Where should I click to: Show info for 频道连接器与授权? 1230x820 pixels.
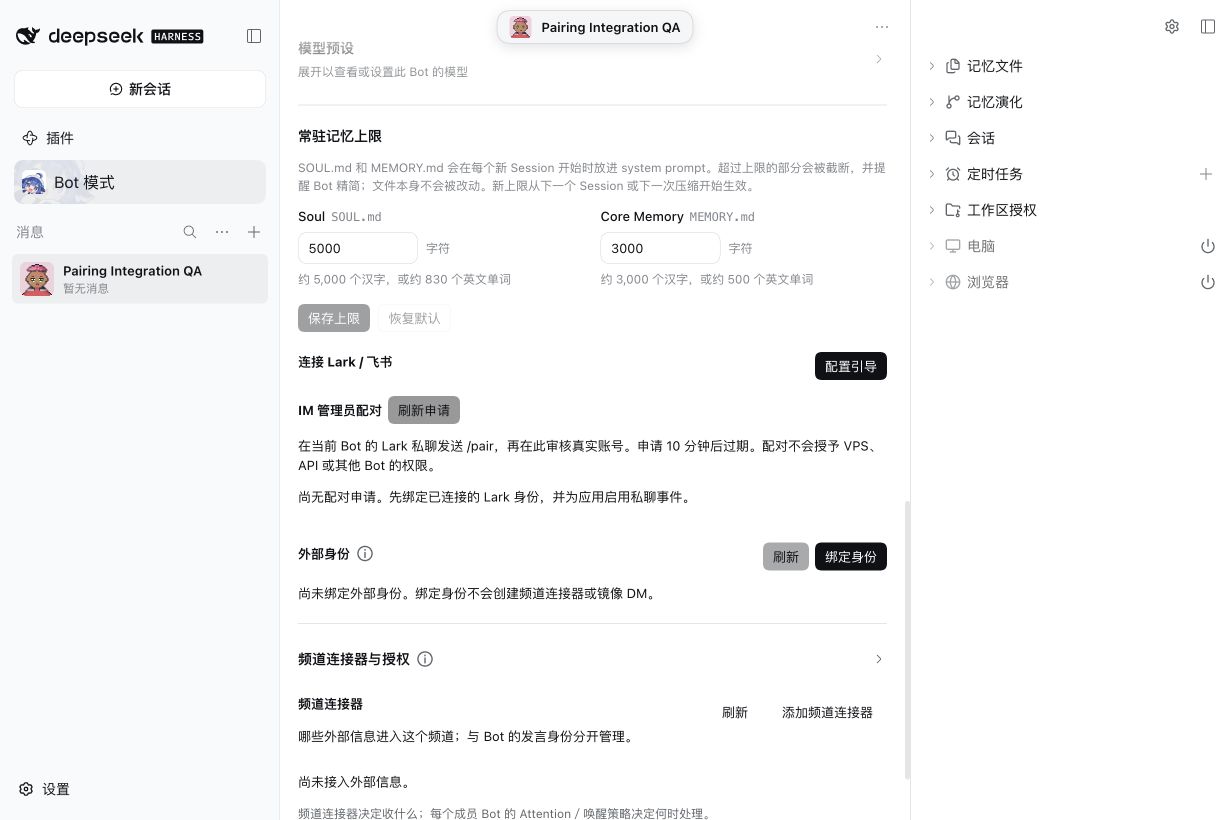coord(425,659)
